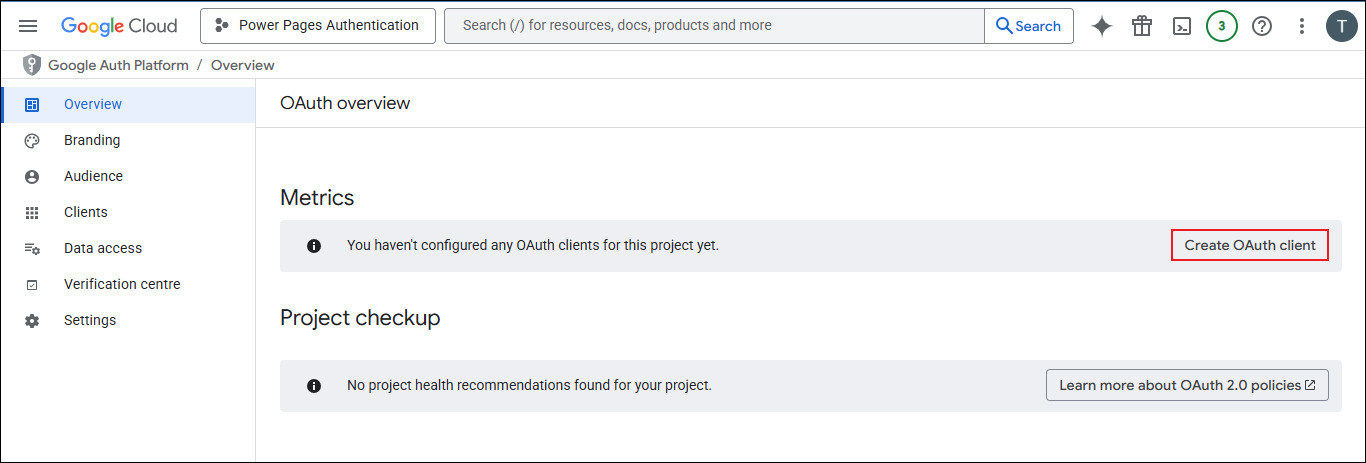Screen dimensions: 1366x463
Task: Click the info icon in Project checkup notice
Action: pyautogui.click(x=314, y=386)
